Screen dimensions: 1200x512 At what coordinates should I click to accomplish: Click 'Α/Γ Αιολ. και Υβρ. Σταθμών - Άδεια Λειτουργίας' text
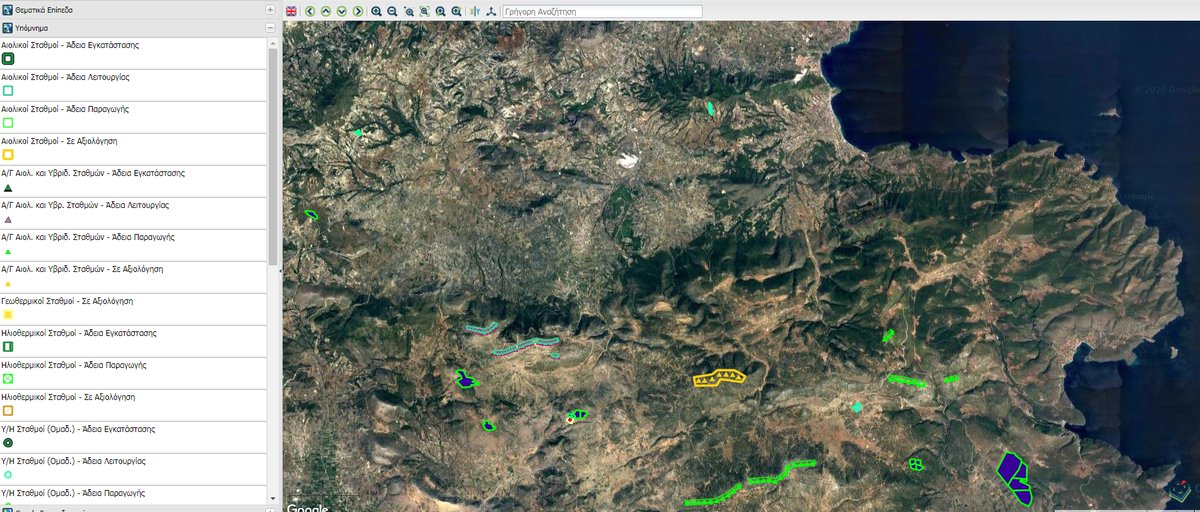coord(86,205)
